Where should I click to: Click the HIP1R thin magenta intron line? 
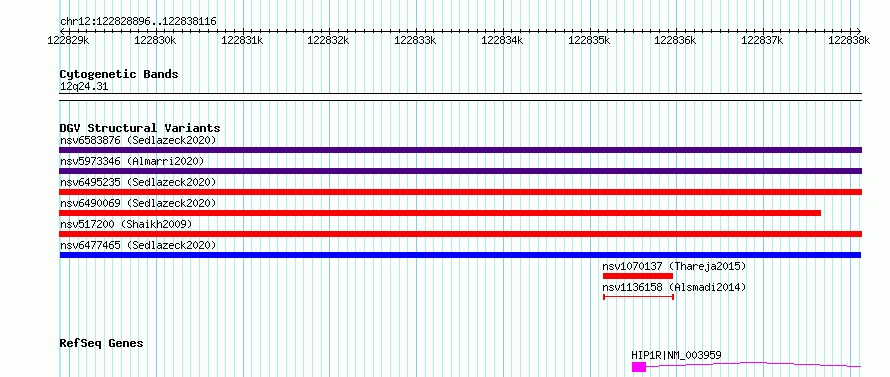754,364
